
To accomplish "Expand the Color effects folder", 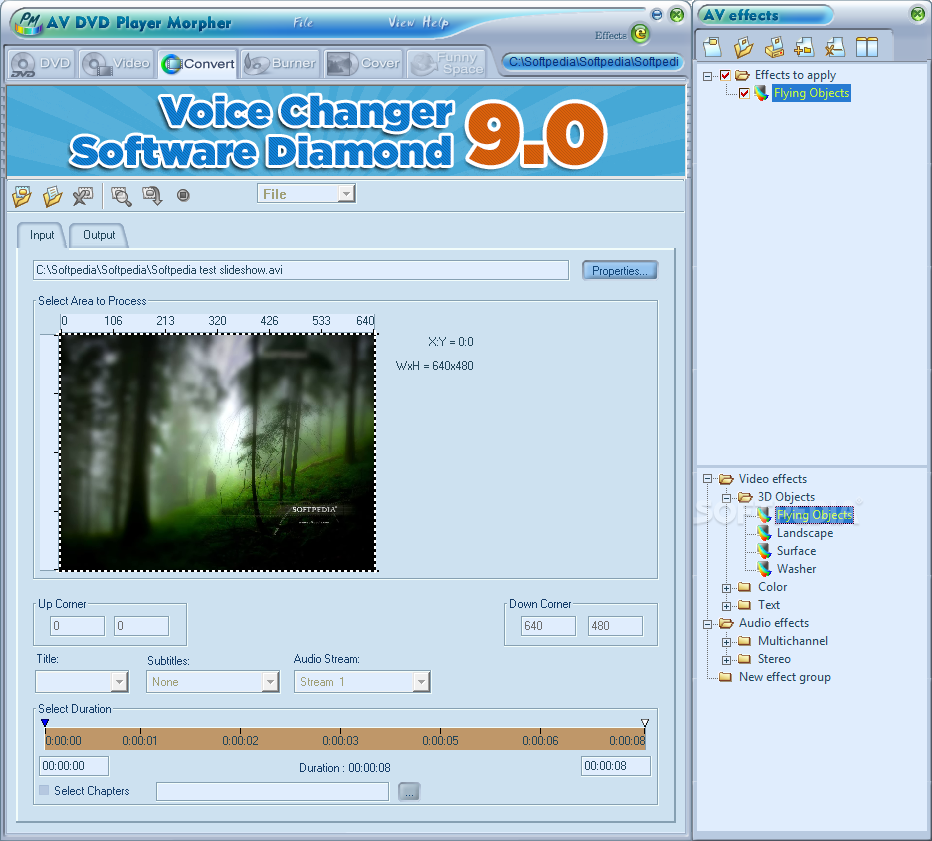I will pyautogui.click(x=726, y=588).
